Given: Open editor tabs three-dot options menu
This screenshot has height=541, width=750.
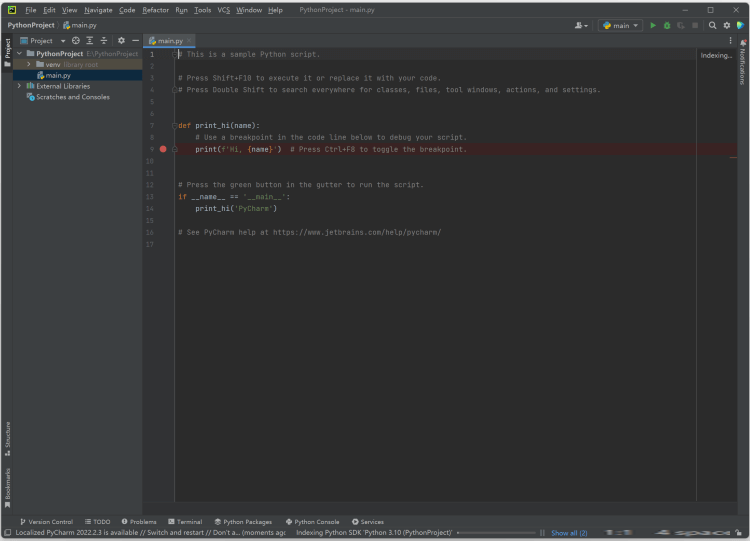Looking at the screenshot, I should (730, 41).
